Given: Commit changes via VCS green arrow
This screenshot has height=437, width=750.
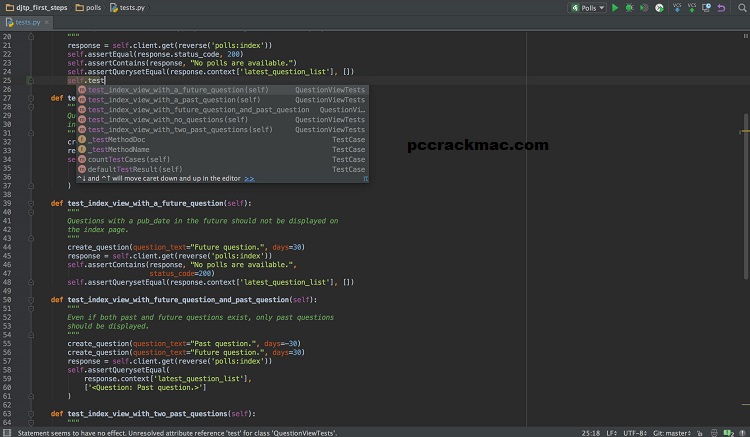Looking at the screenshot, I should click(x=692, y=8).
